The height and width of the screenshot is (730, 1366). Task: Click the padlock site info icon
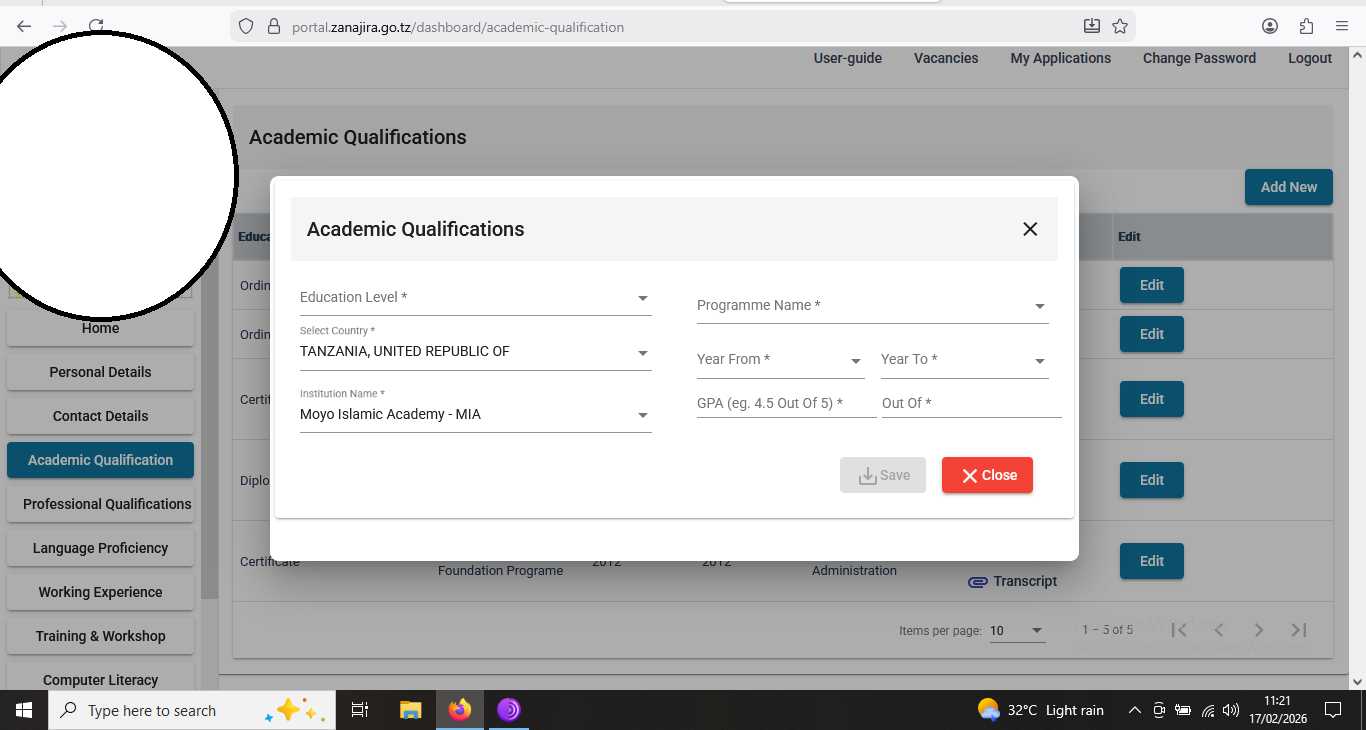point(273,27)
